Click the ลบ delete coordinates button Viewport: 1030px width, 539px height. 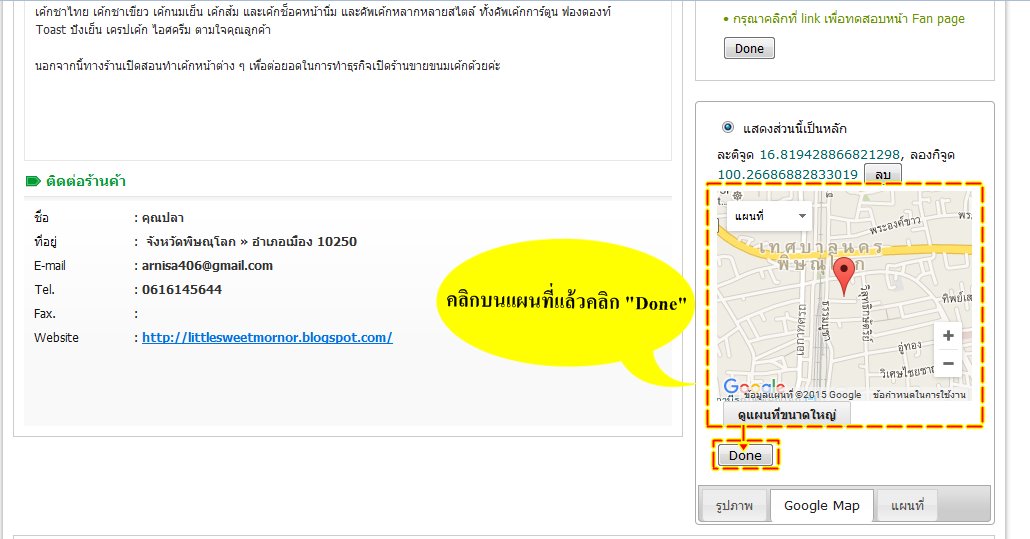point(882,174)
